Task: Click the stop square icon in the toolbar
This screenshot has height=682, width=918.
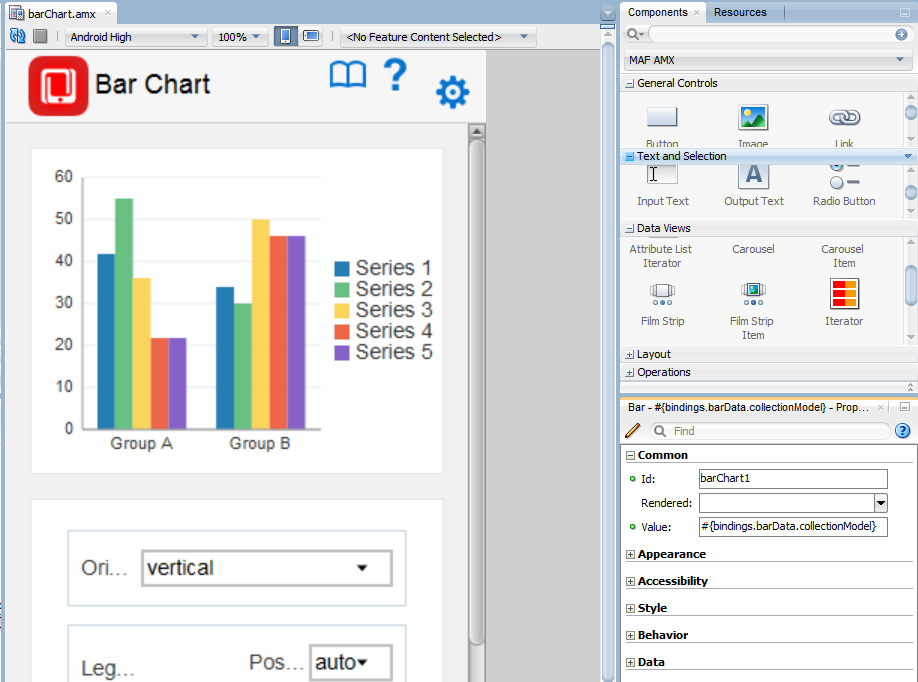Action: click(40, 36)
